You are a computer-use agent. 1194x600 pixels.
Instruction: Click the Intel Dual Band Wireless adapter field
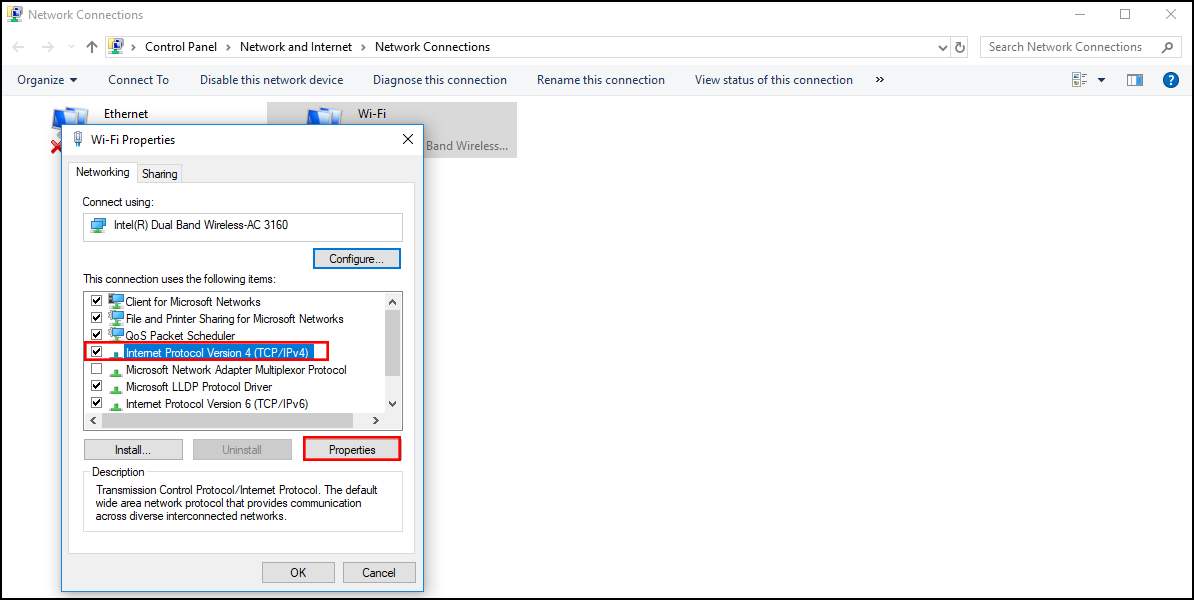click(x=242, y=227)
